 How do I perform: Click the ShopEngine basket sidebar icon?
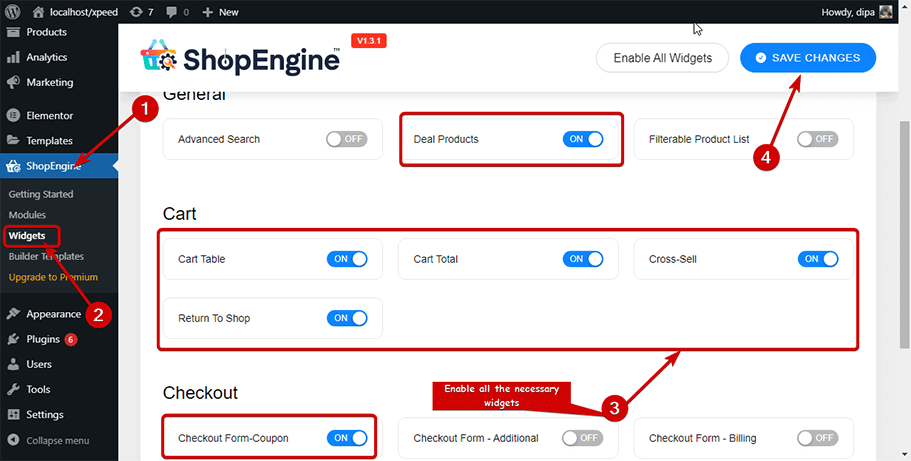click(13, 167)
